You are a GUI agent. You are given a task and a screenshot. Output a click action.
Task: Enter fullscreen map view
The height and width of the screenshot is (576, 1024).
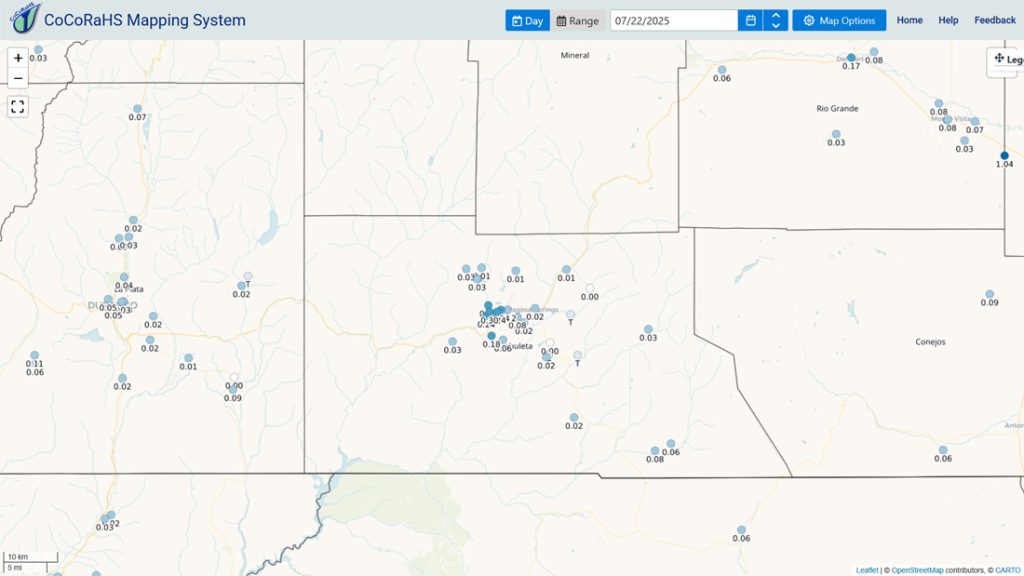[x=18, y=106]
